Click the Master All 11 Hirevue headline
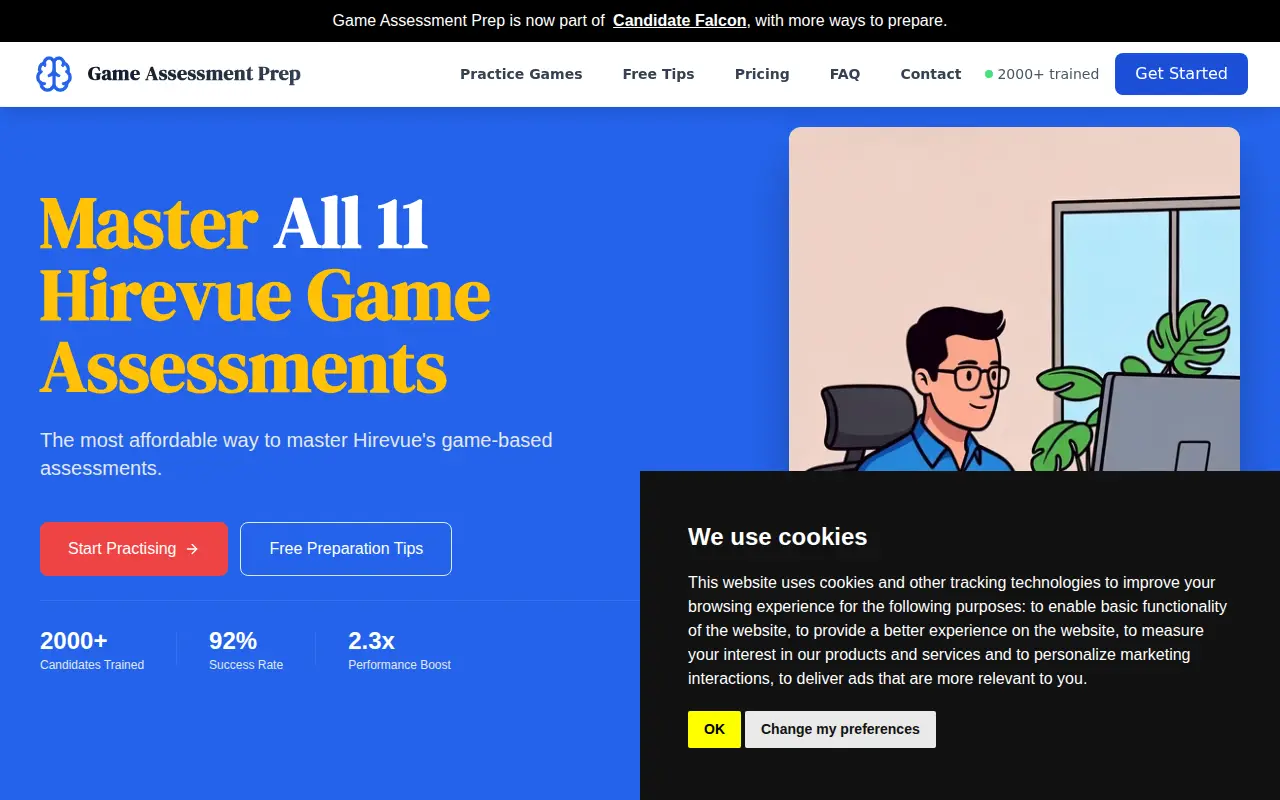Viewport: 1280px width, 800px height. [265, 296]
